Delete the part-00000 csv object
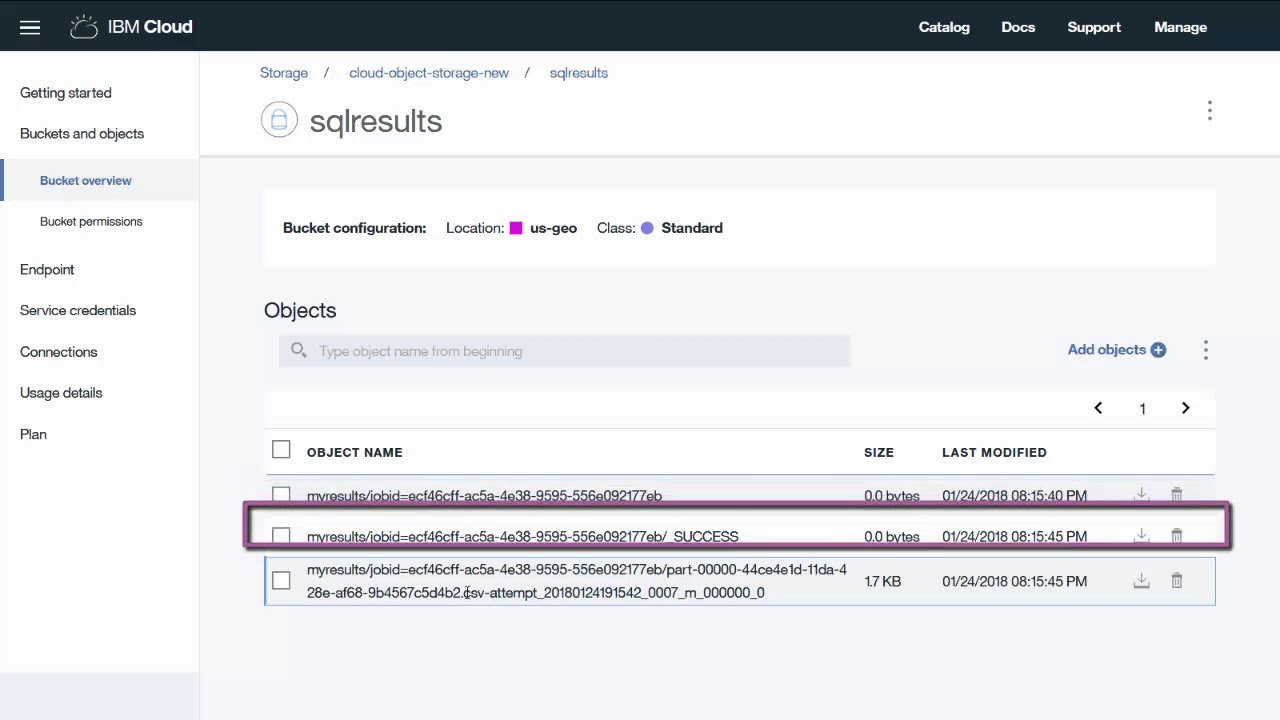The width and height of the screenshot is (1280, 720). (x=1177, y=581)
